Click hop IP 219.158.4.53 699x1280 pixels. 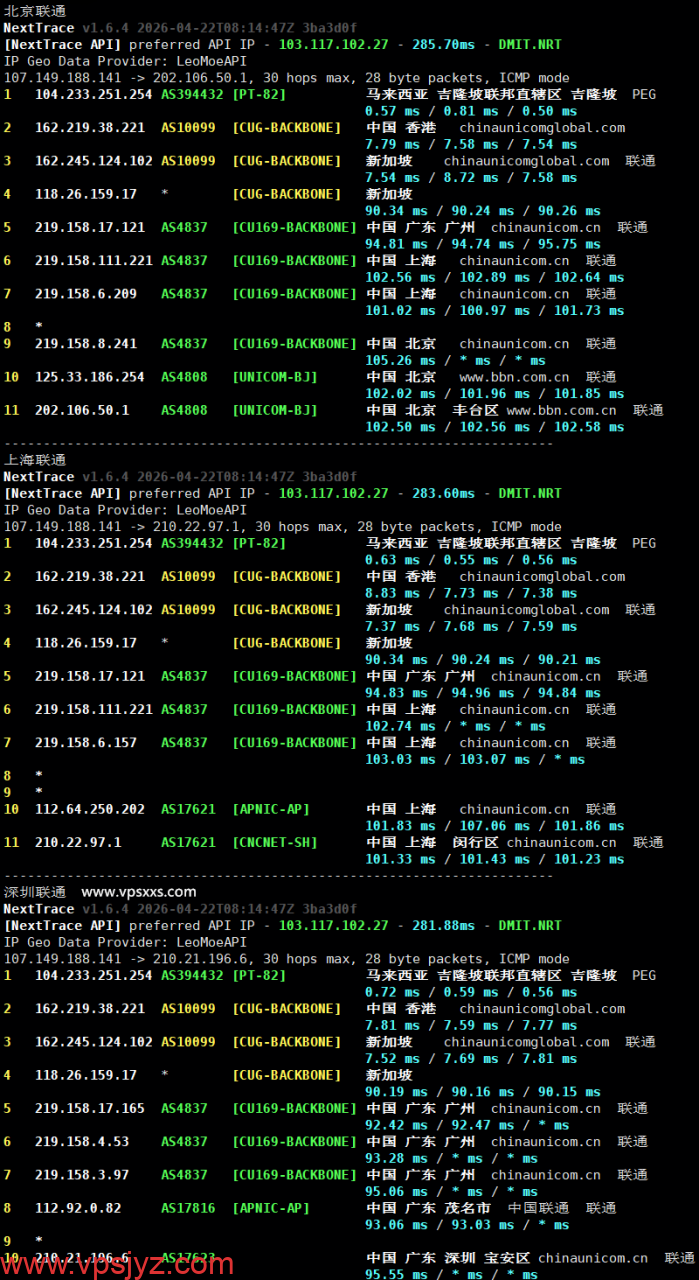click(x=82, y=1141)
